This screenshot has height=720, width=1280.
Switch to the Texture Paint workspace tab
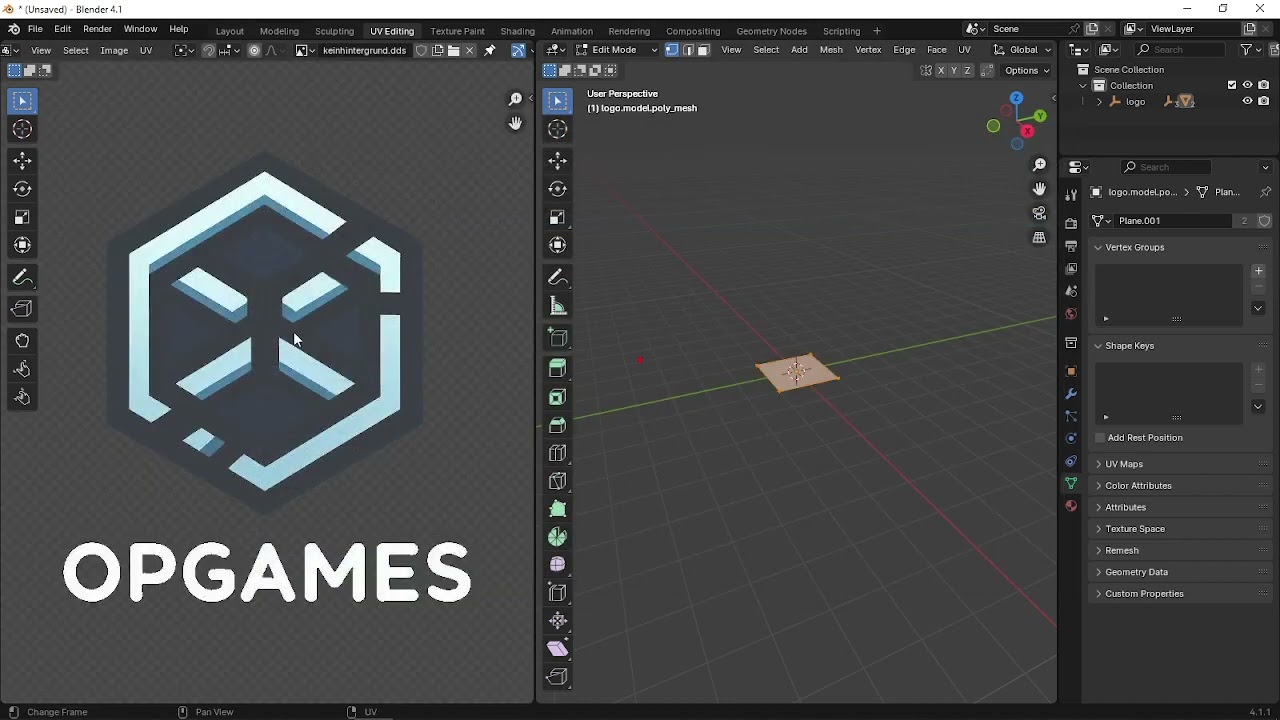tap(457, 31)
